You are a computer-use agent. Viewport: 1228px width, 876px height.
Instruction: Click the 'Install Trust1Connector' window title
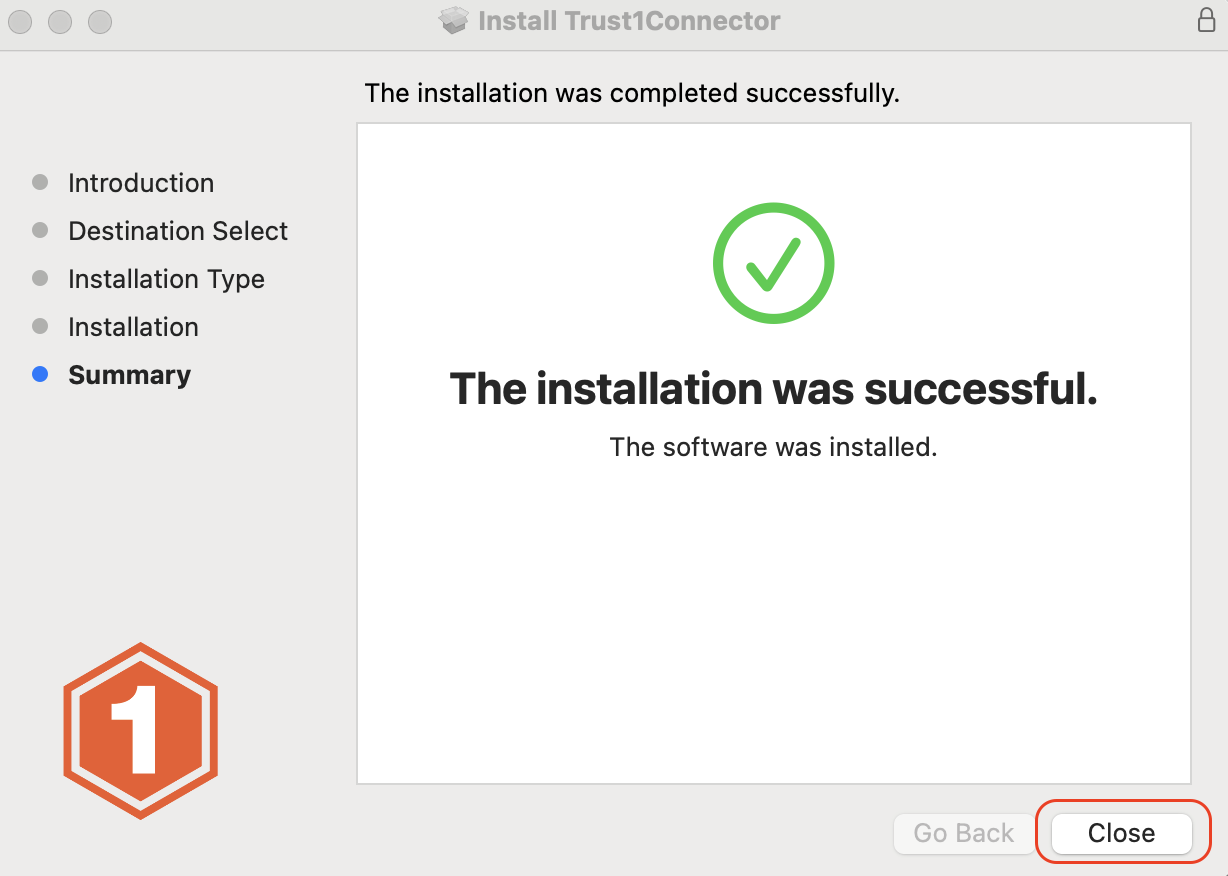pyautogui.click(x=629, y=20)
